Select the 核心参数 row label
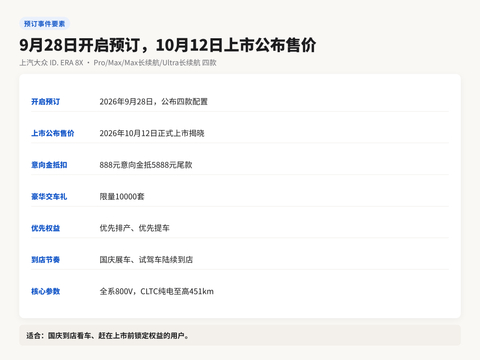 (46, 291)
